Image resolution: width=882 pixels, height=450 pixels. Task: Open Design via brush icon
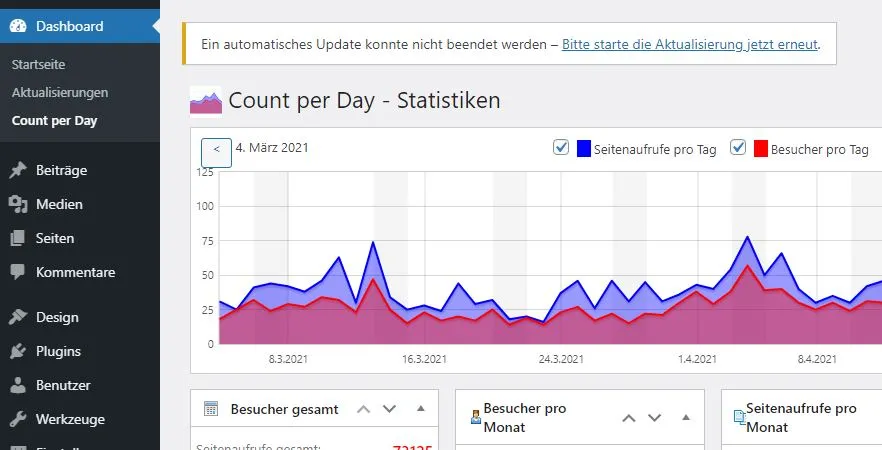coord(18,317)
